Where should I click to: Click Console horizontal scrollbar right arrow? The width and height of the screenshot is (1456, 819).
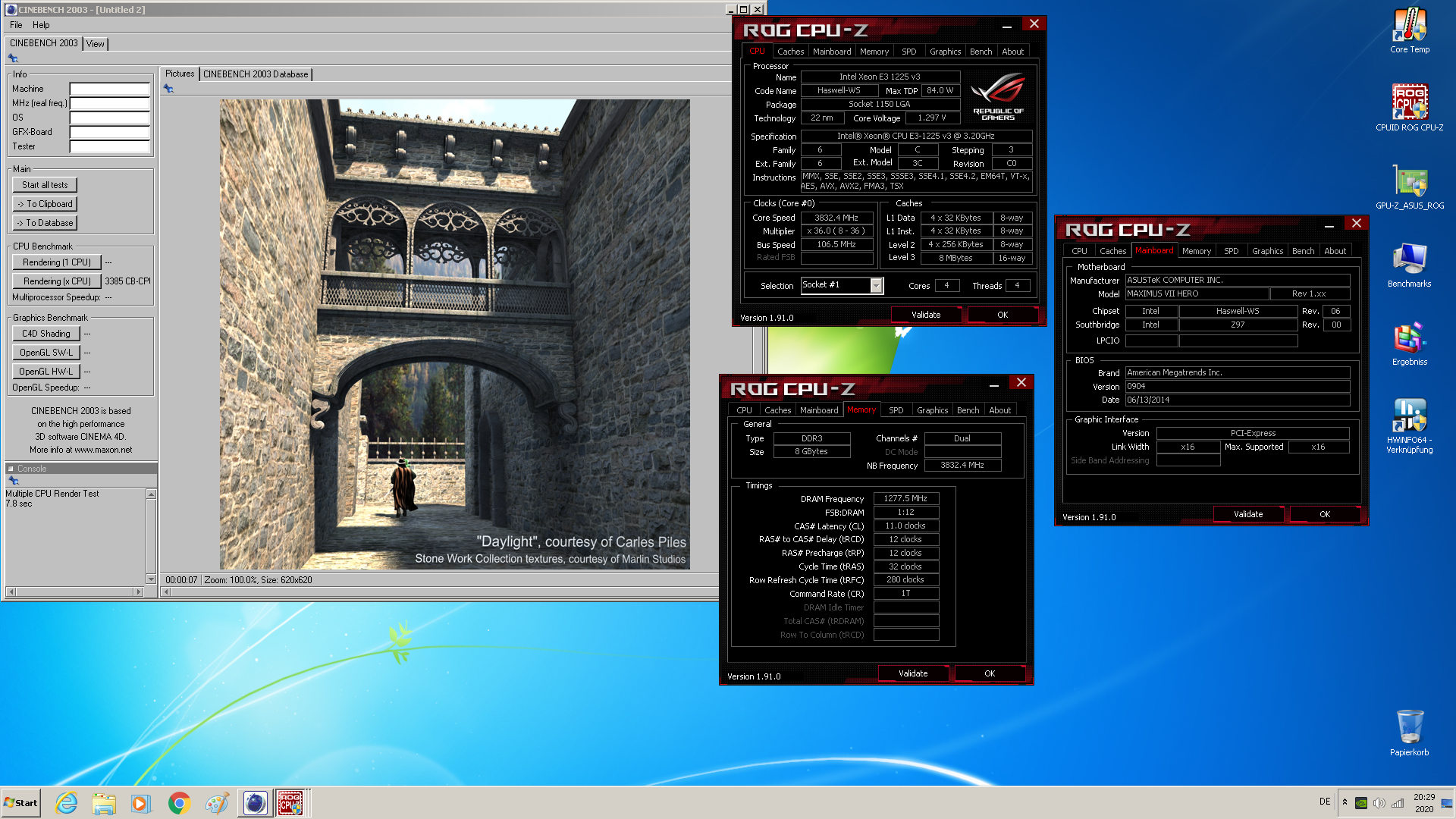coord(138,591)
